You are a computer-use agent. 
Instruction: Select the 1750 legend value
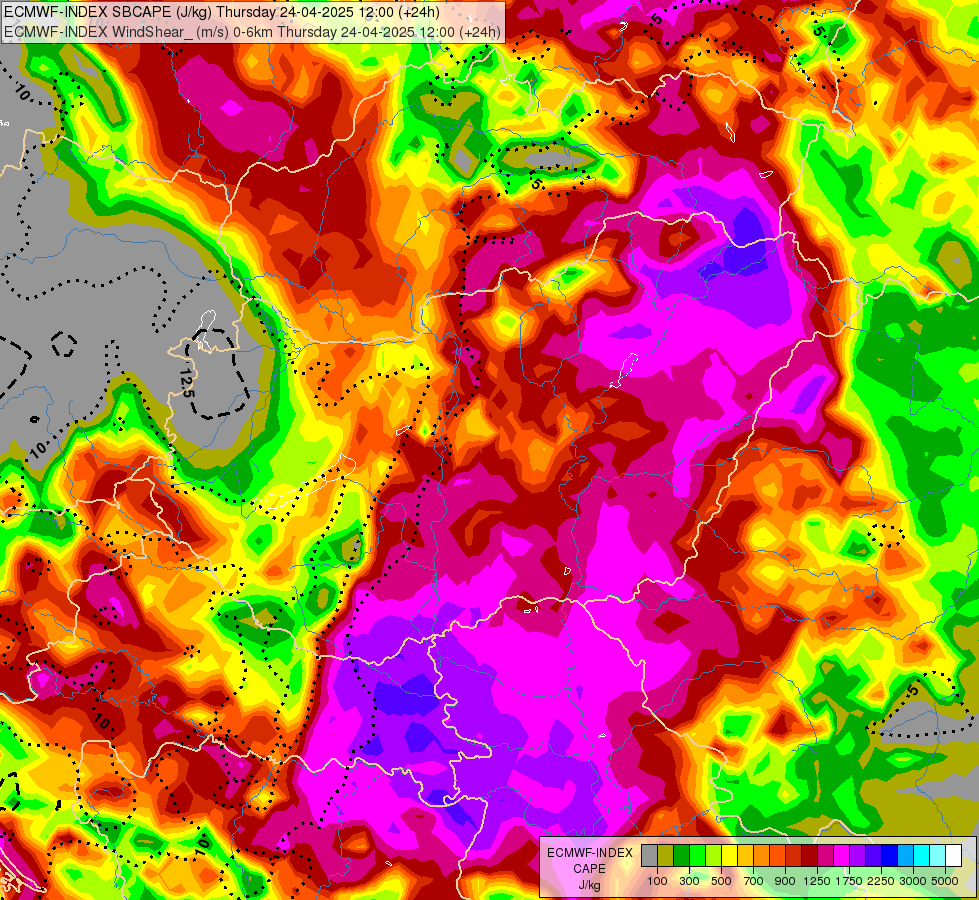[x=849, y=881]
